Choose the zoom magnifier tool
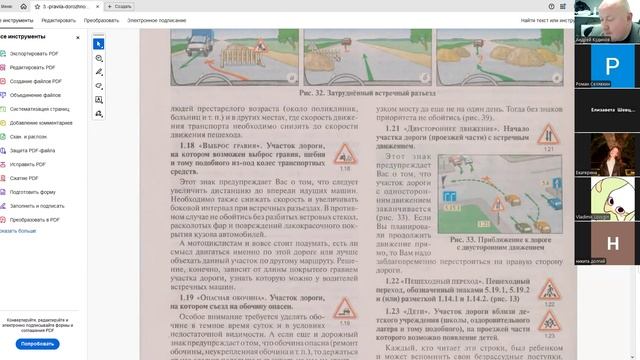Image resolution: width=640 pixels, height=360 pixels. [99, 58]
